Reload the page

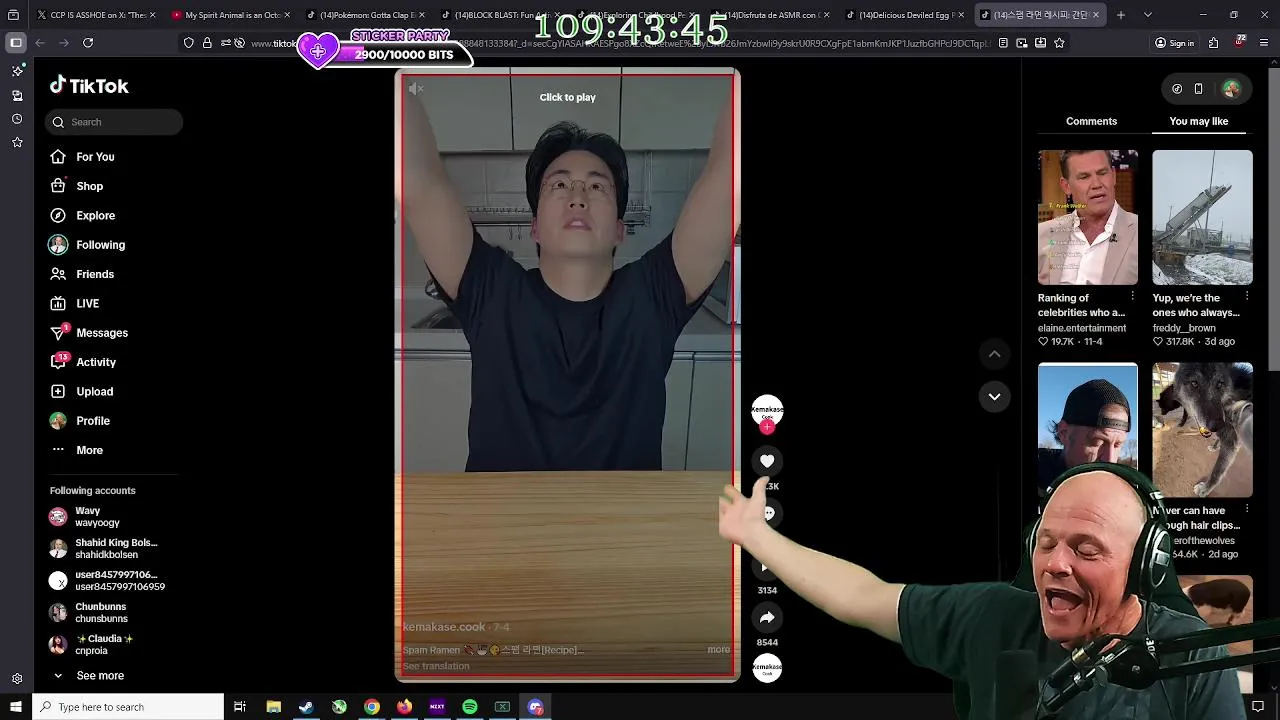click(x=88, y=43)
